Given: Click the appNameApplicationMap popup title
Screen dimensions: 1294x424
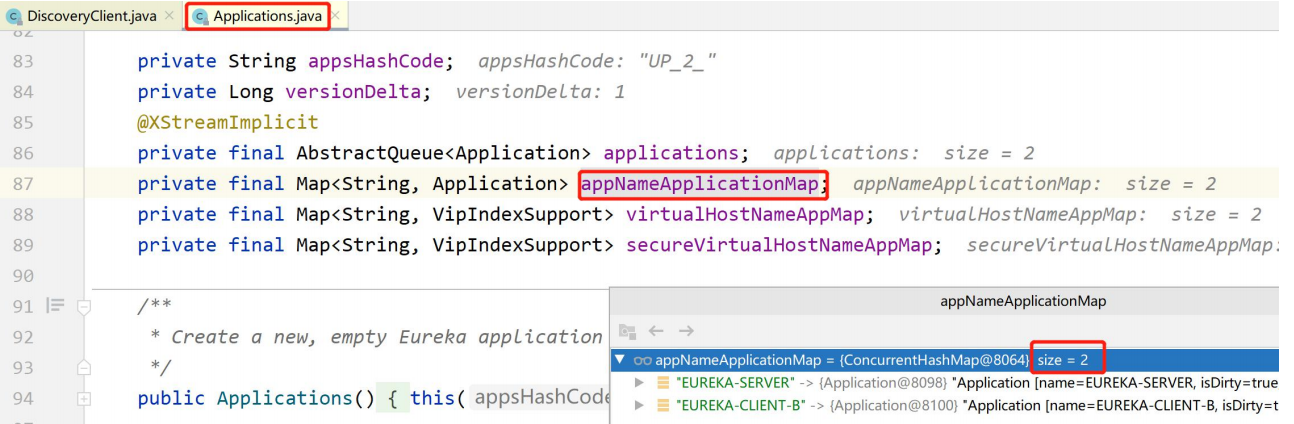Looking at the screenshot, I should point(1023,301).
